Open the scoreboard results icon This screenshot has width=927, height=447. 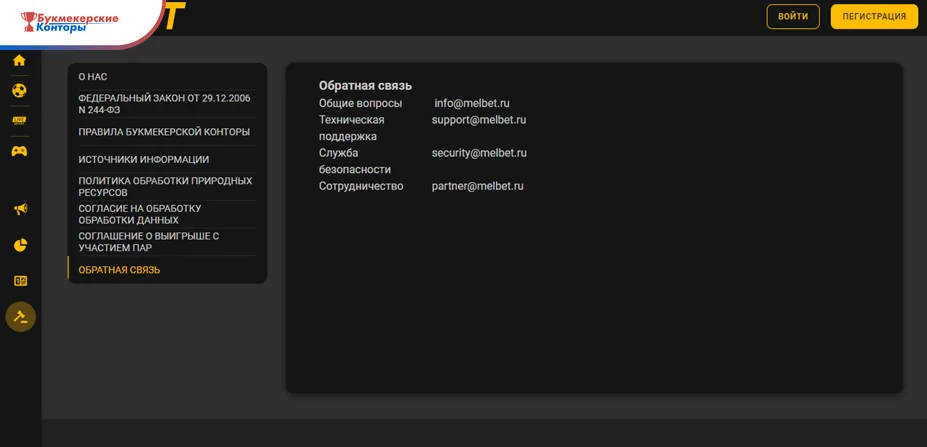(x=21, y=281)
